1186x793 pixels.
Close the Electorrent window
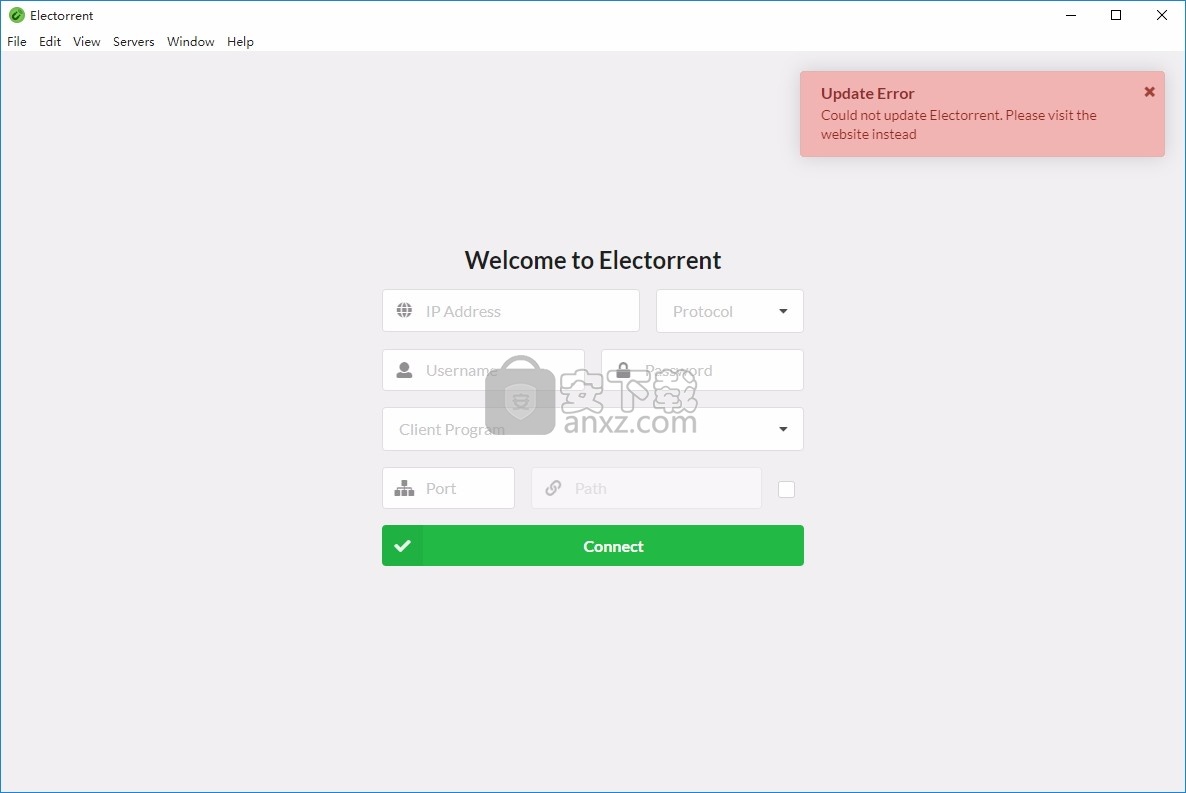point(1162,15)
